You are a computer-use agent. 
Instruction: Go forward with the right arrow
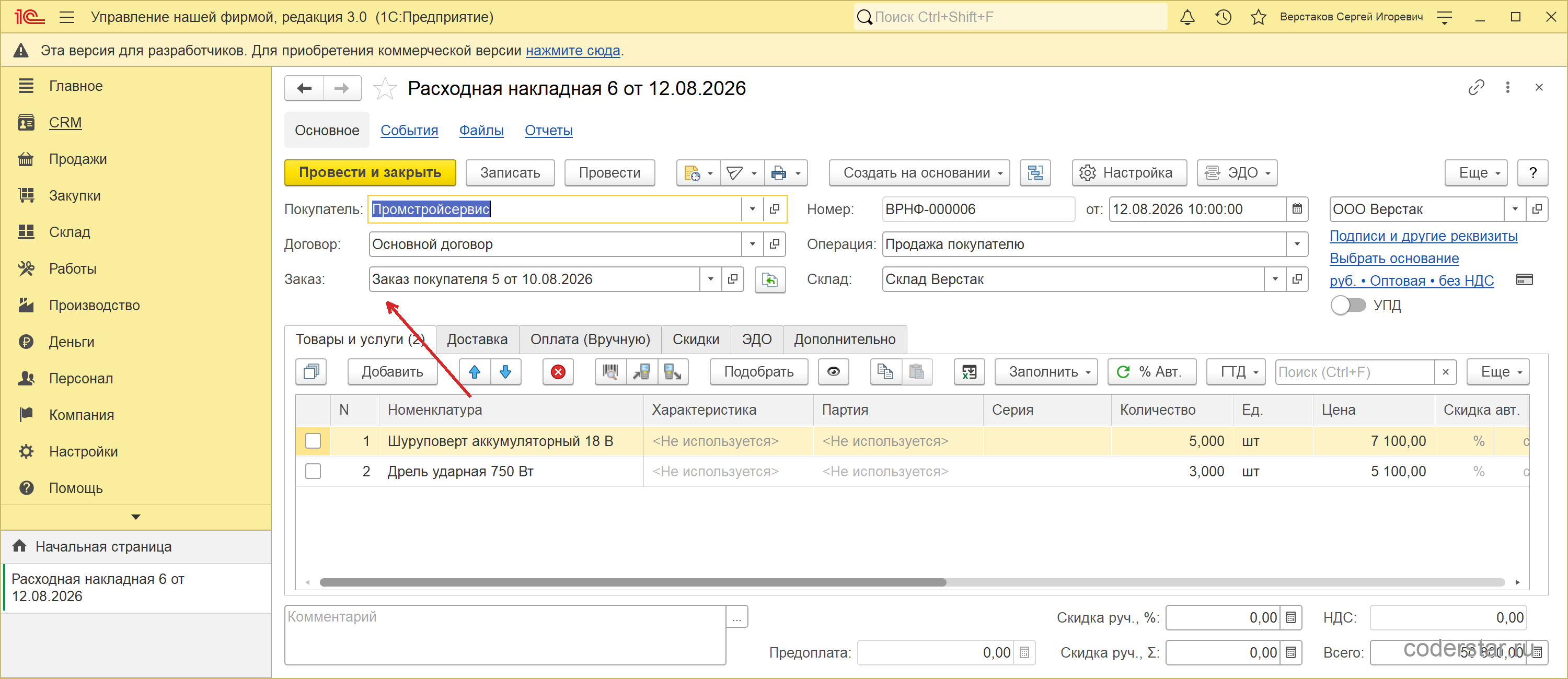pyautogui.click(x=342, y=88)
